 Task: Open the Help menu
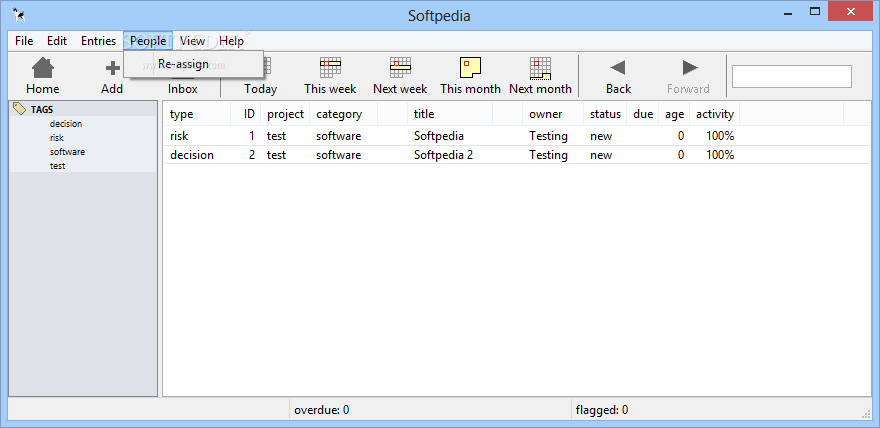(231, 41)
